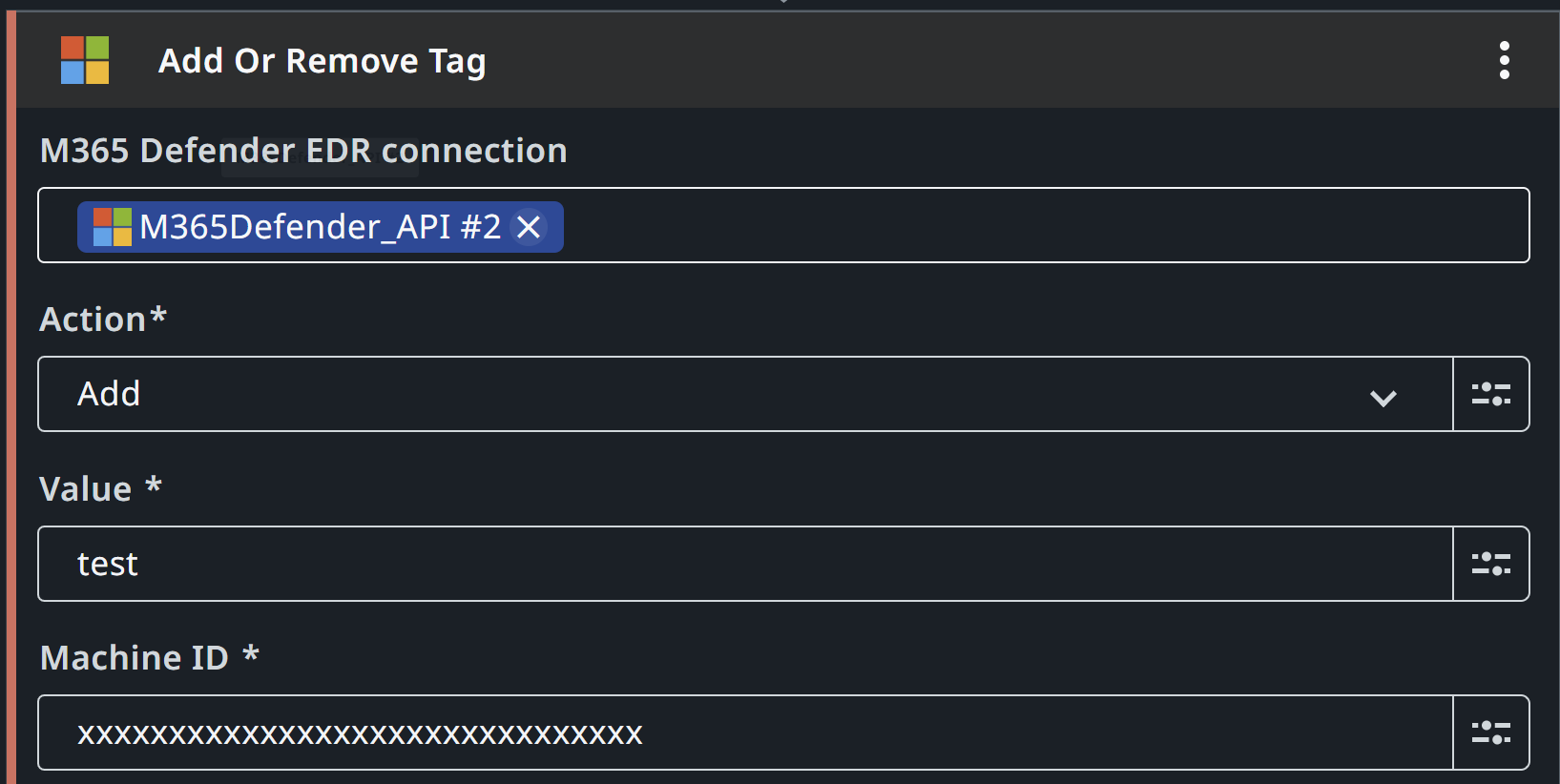Select the Add value in the Action dropdown
This screenshot has height=784, width=1560.
point(109,394)
